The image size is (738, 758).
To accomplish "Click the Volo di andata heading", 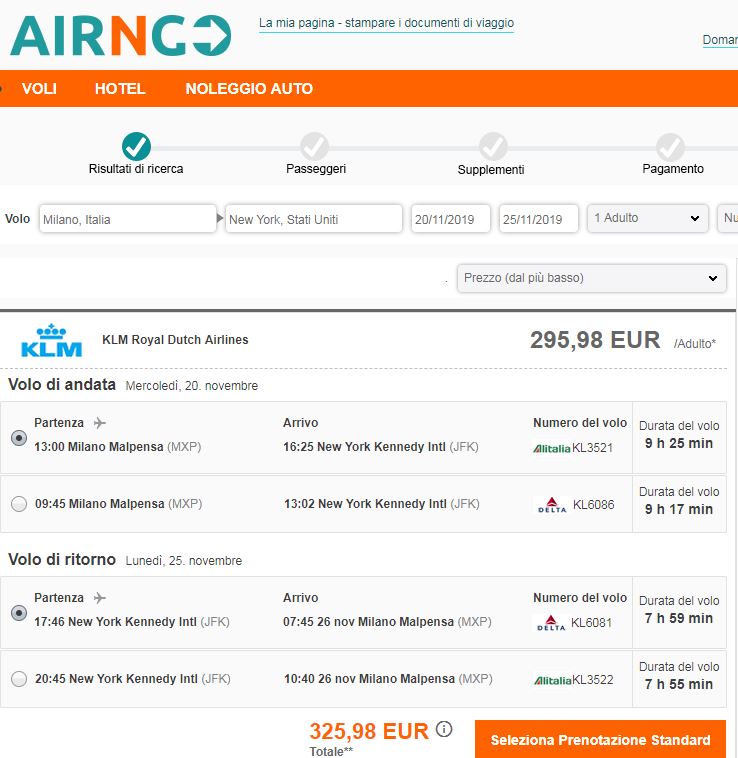I will (62, 384).
